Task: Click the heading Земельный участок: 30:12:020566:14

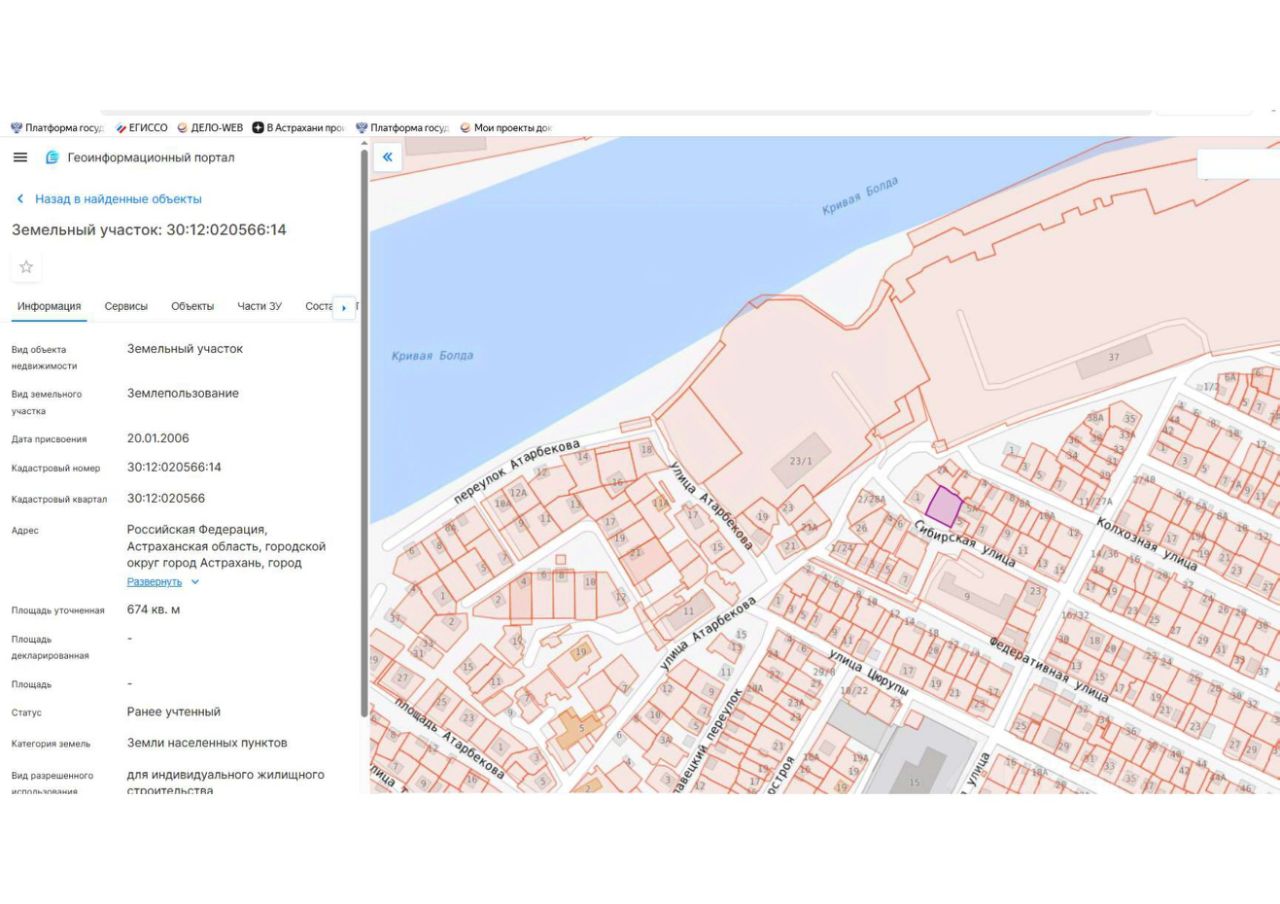Action: pos(149,230)
